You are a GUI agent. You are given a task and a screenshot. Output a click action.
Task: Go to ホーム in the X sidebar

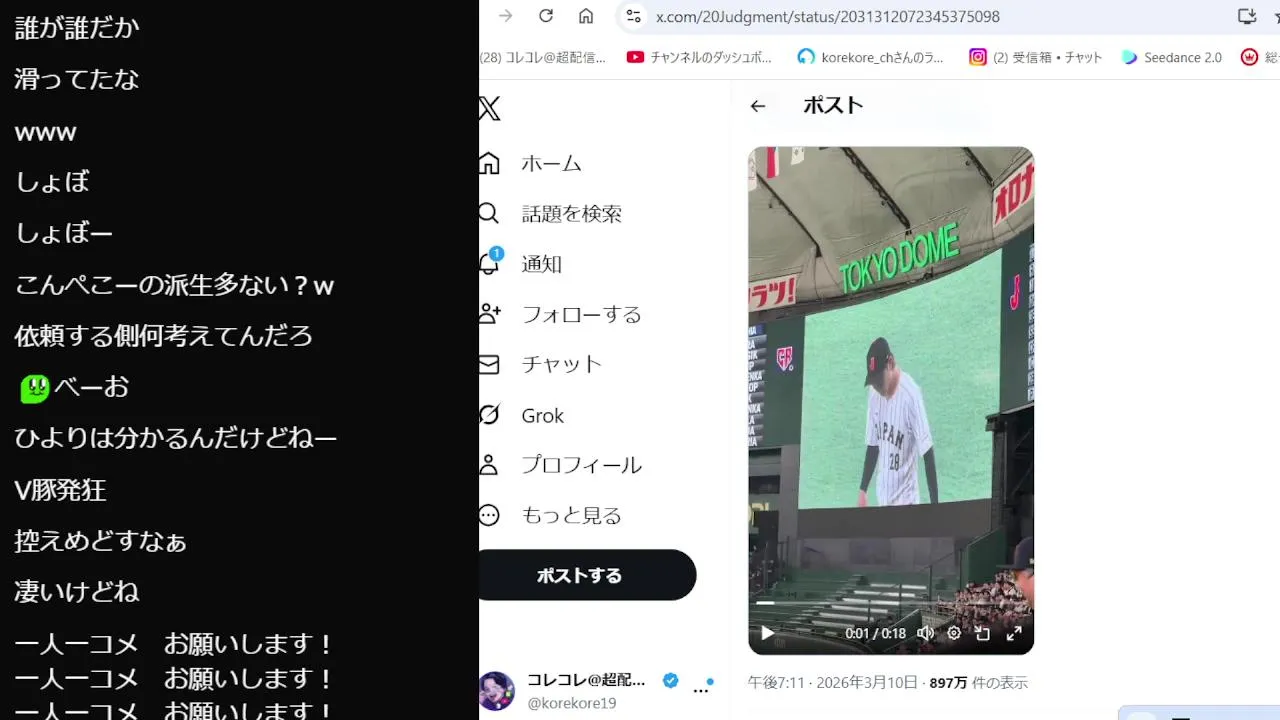tap(531, 163)
